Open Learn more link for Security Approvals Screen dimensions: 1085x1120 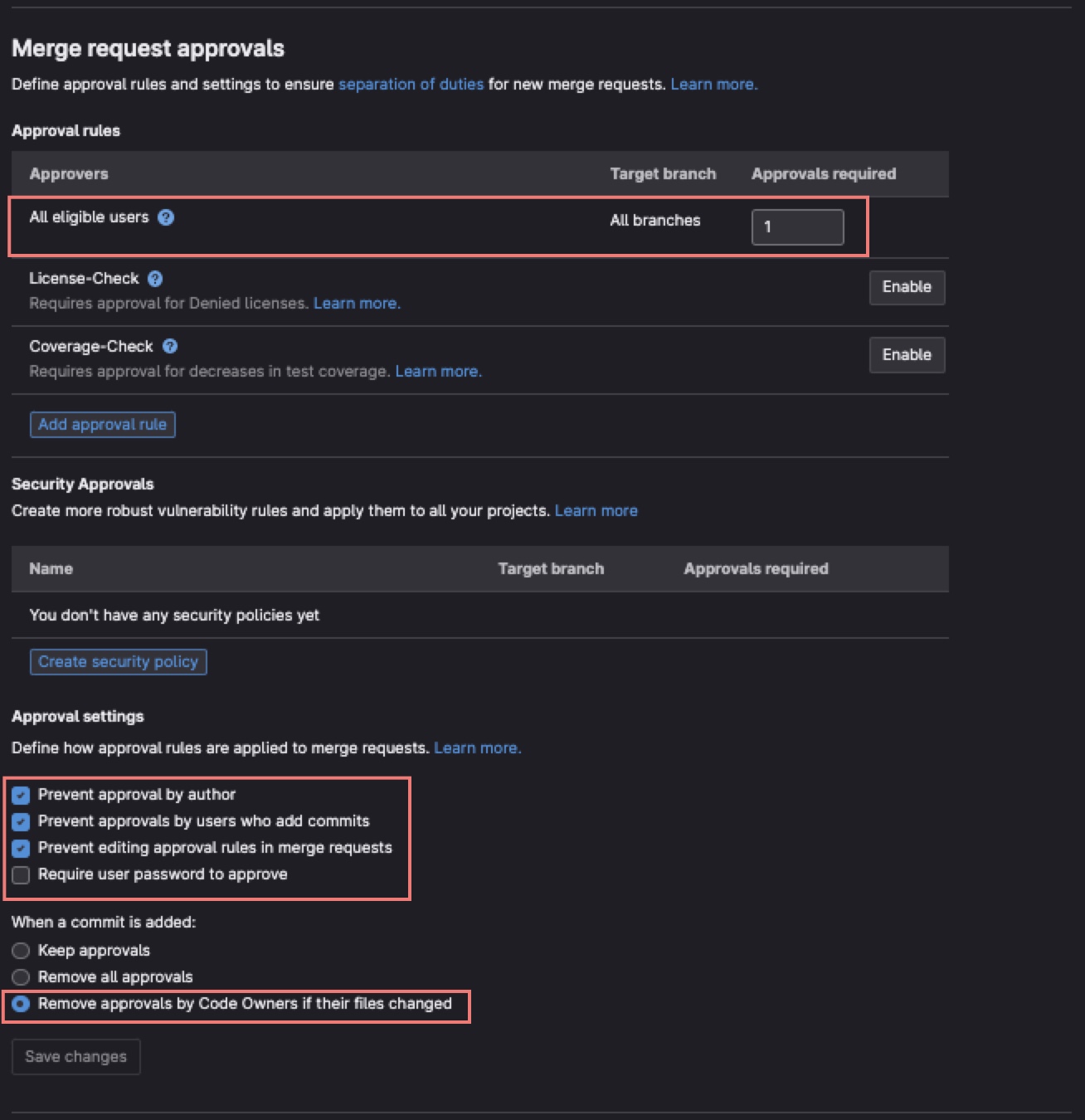click(x=596, y=511)
